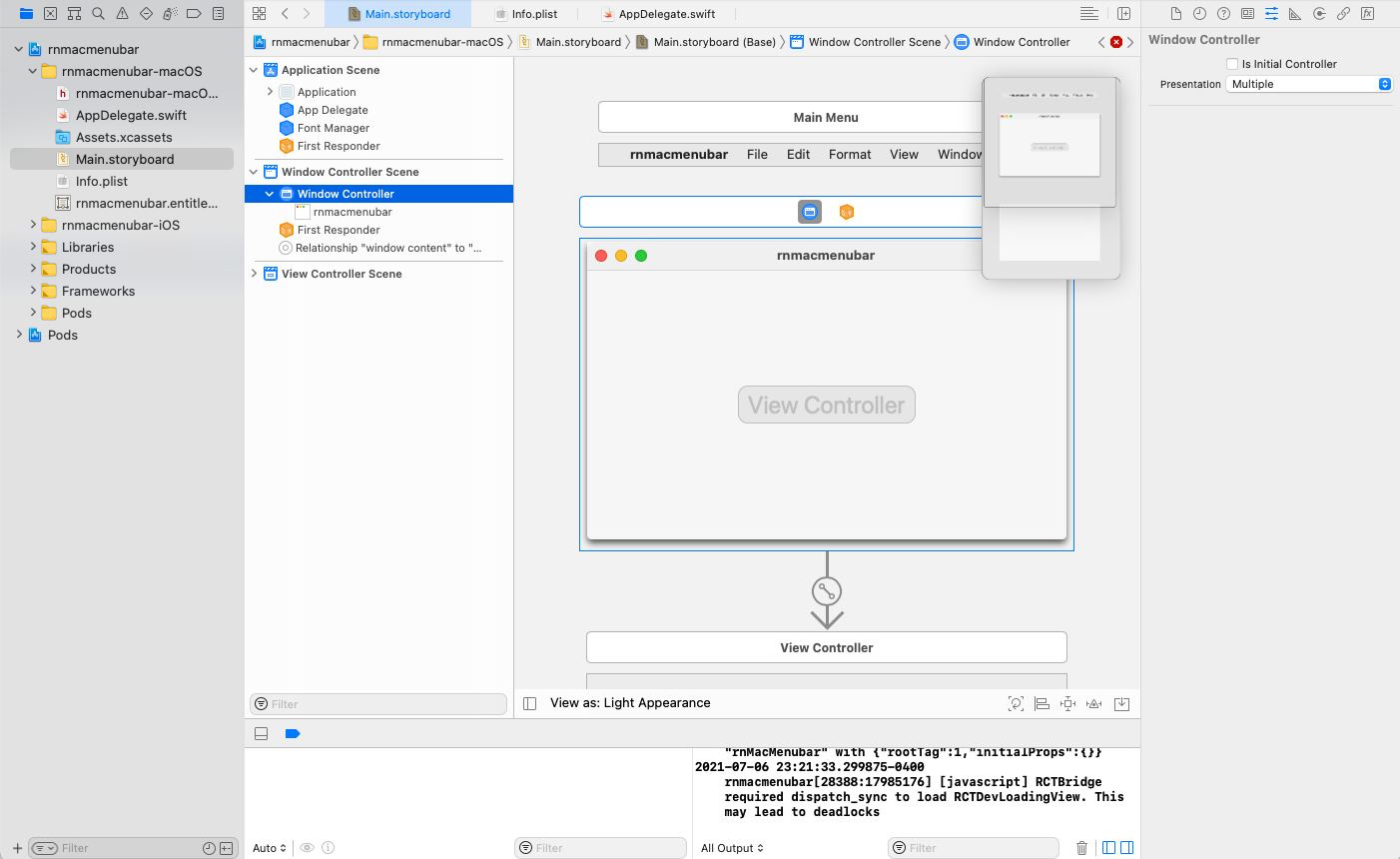The height and width of the screenshot is (859, 1400).
Task: Click View in storyboard Main Menu
Action: (x=904, y=154)
